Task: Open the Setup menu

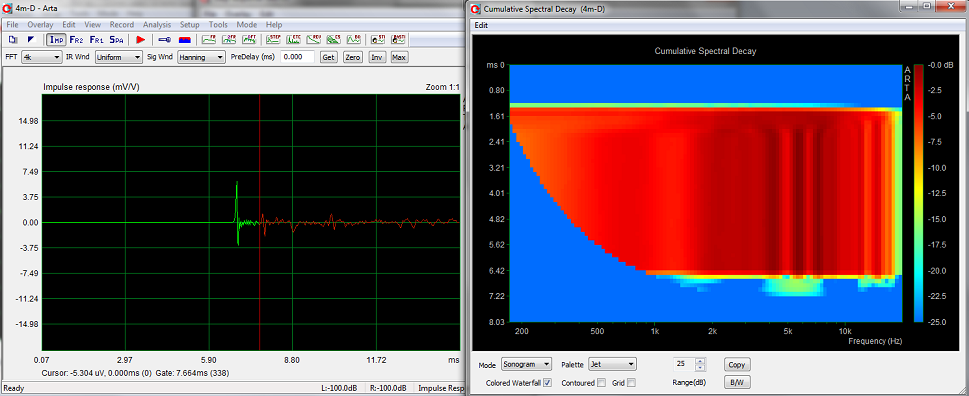Action: (190, 25)
